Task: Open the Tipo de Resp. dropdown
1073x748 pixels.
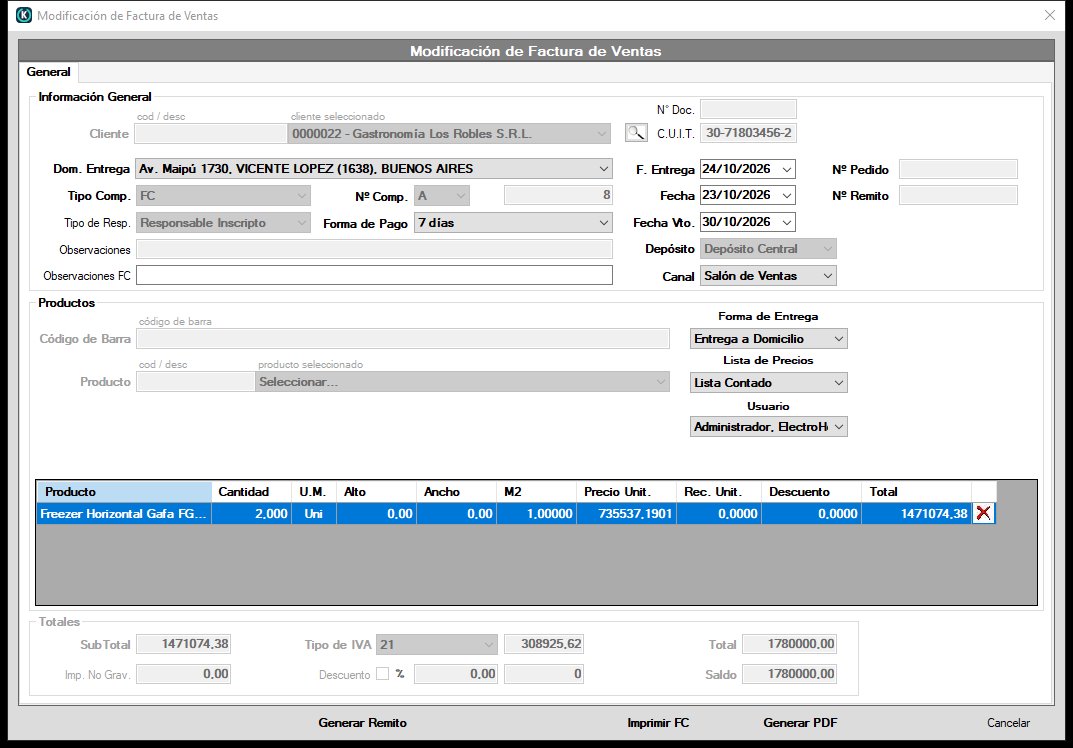Action: (302, 222)
